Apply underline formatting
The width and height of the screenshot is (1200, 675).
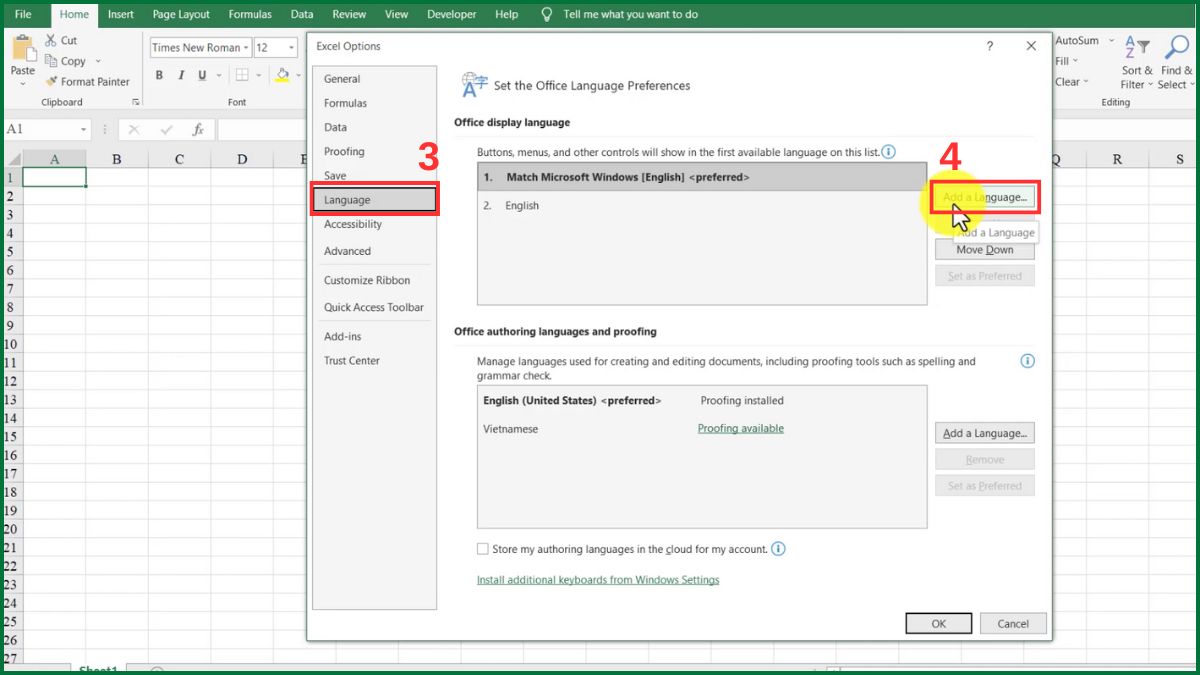click(x=201, y=75)
